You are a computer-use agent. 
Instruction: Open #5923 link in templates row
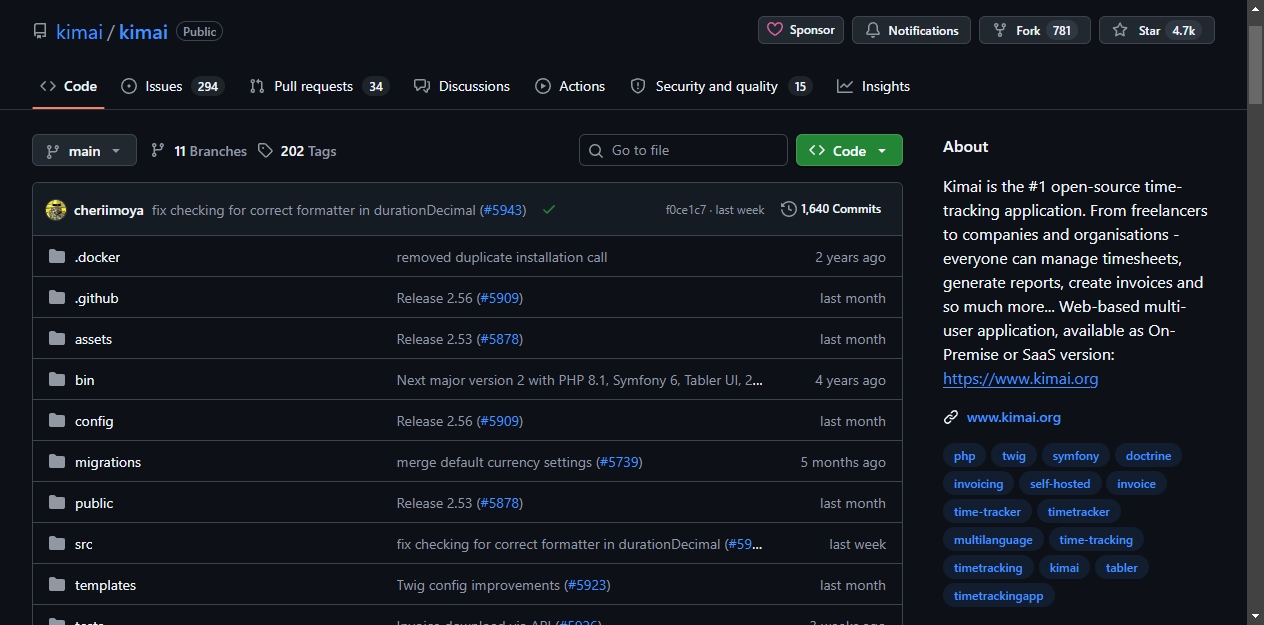pyautogui.click(x=587, y=585)
